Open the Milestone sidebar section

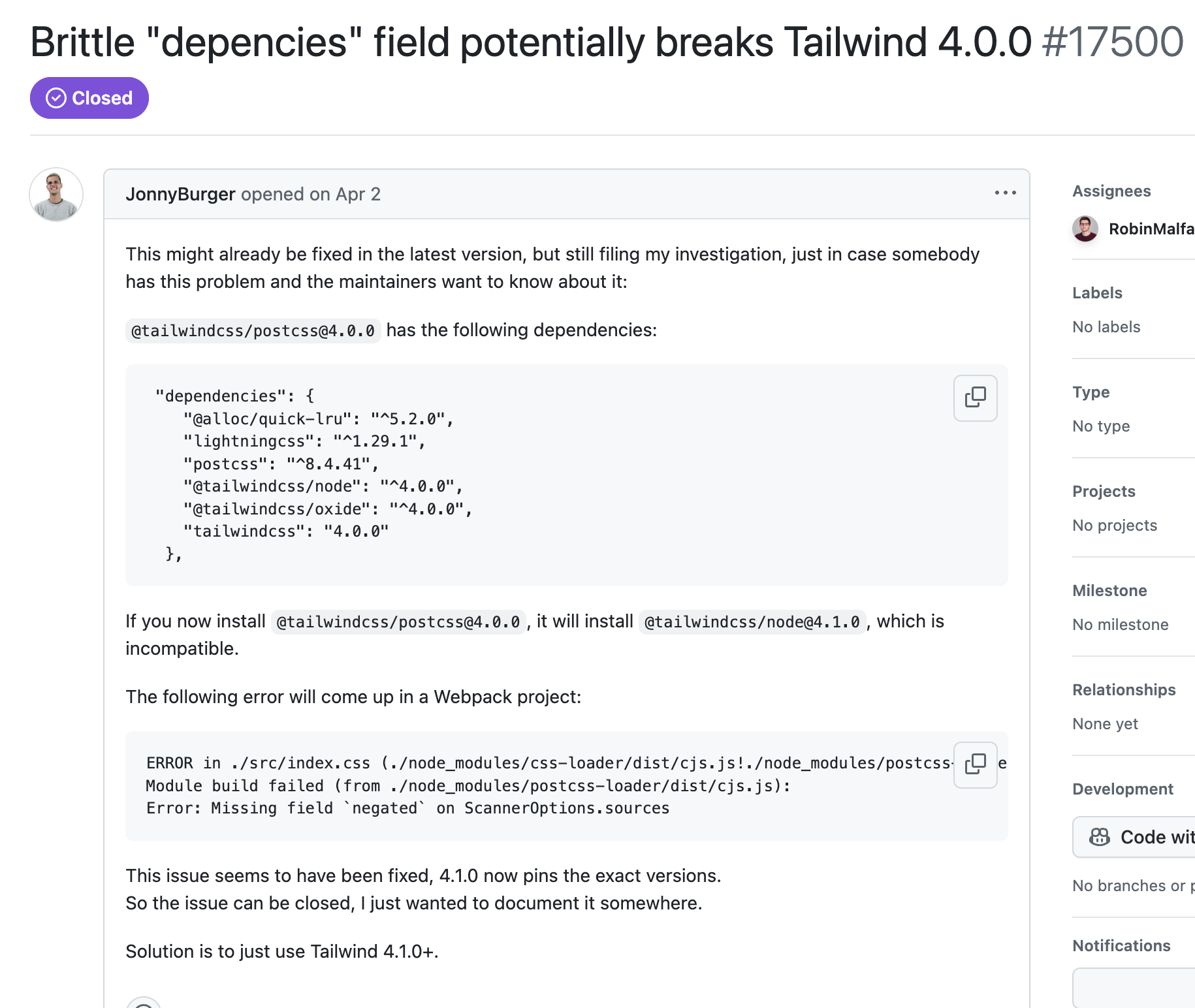(x=1109, y=590)
